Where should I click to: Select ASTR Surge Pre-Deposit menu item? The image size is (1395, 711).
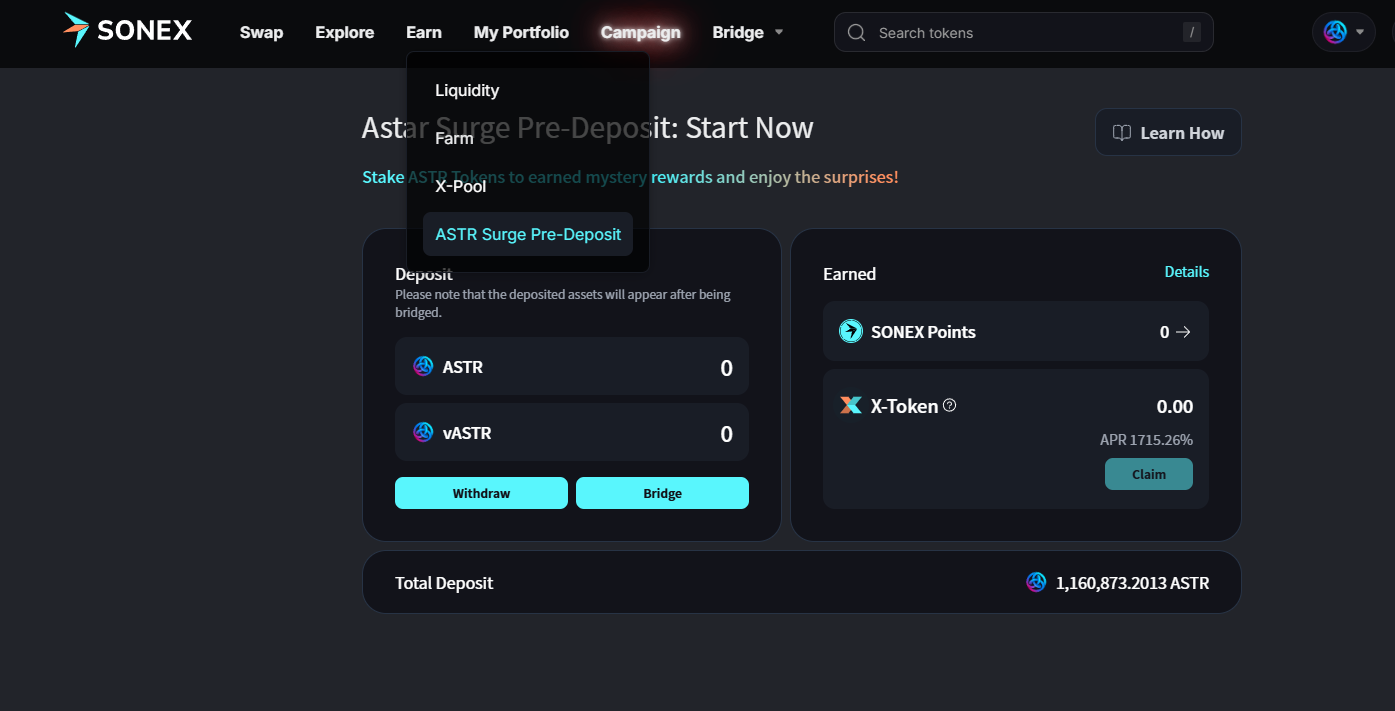[x=528, y=234]
